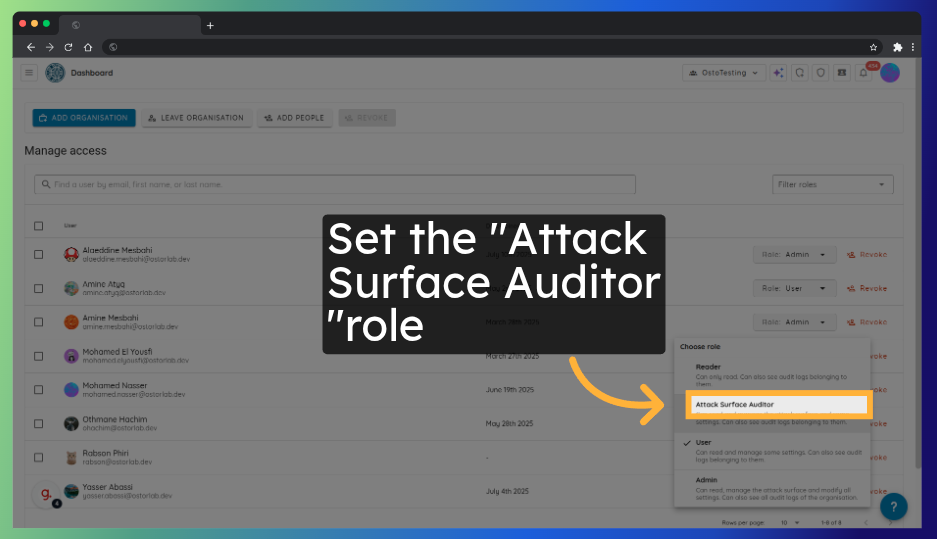Click the ADD ORGANISATION button
Viewport: 937px width, 539px height.
tap(84, 118)
